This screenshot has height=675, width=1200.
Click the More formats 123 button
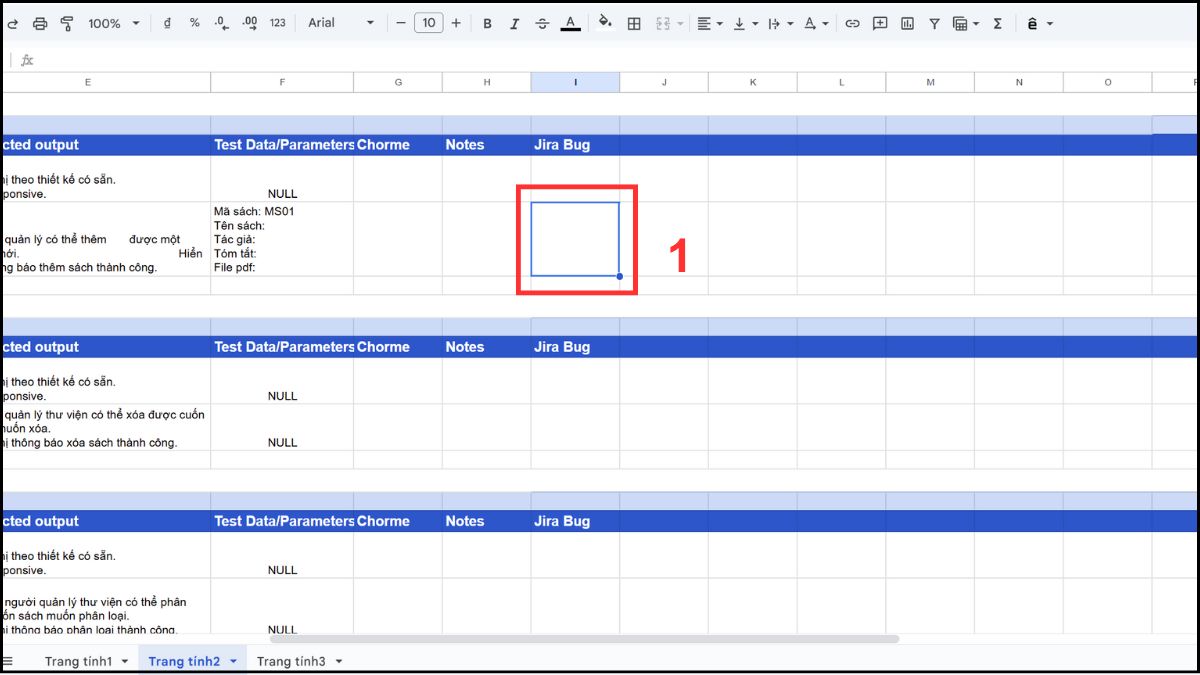tap(276, 22)
